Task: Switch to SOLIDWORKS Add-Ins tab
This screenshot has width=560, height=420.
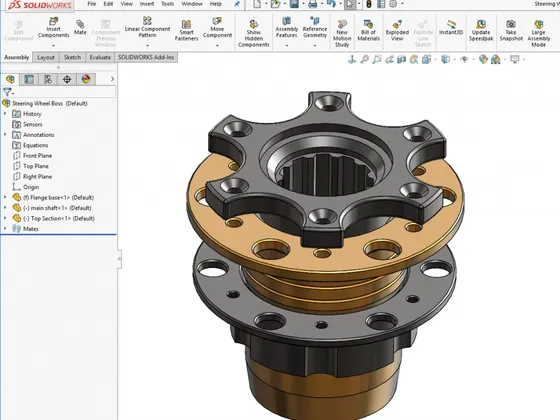Action: click(146, 57)
